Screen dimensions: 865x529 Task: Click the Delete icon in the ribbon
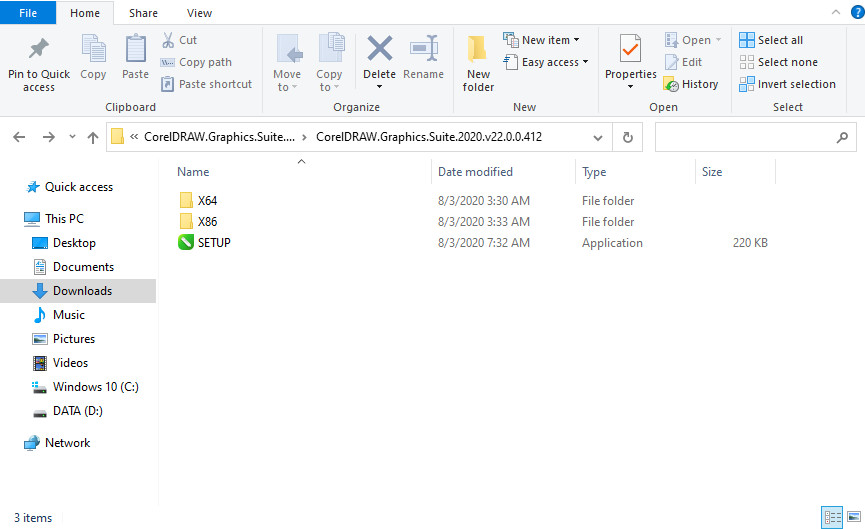(379, 50)
